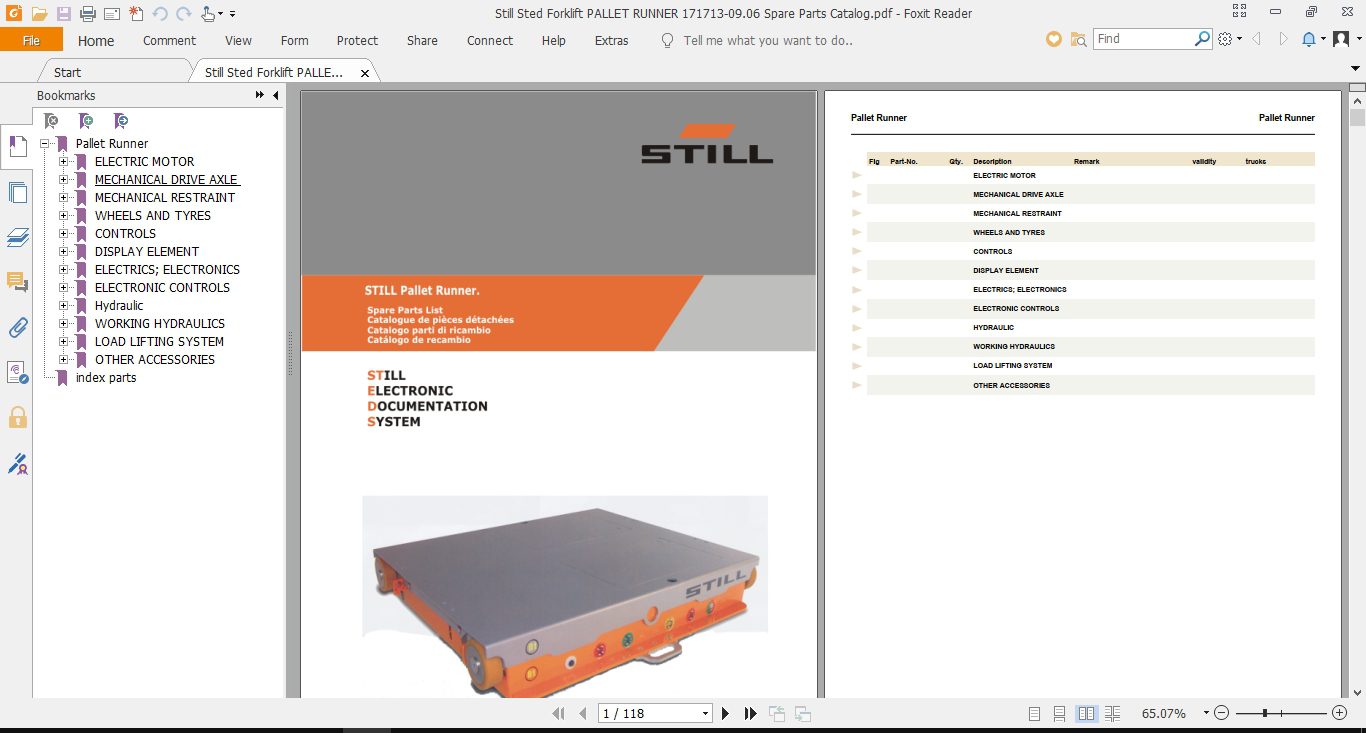Redo the last undone action
1366x733 pixels.
click(x=183, y=14)
